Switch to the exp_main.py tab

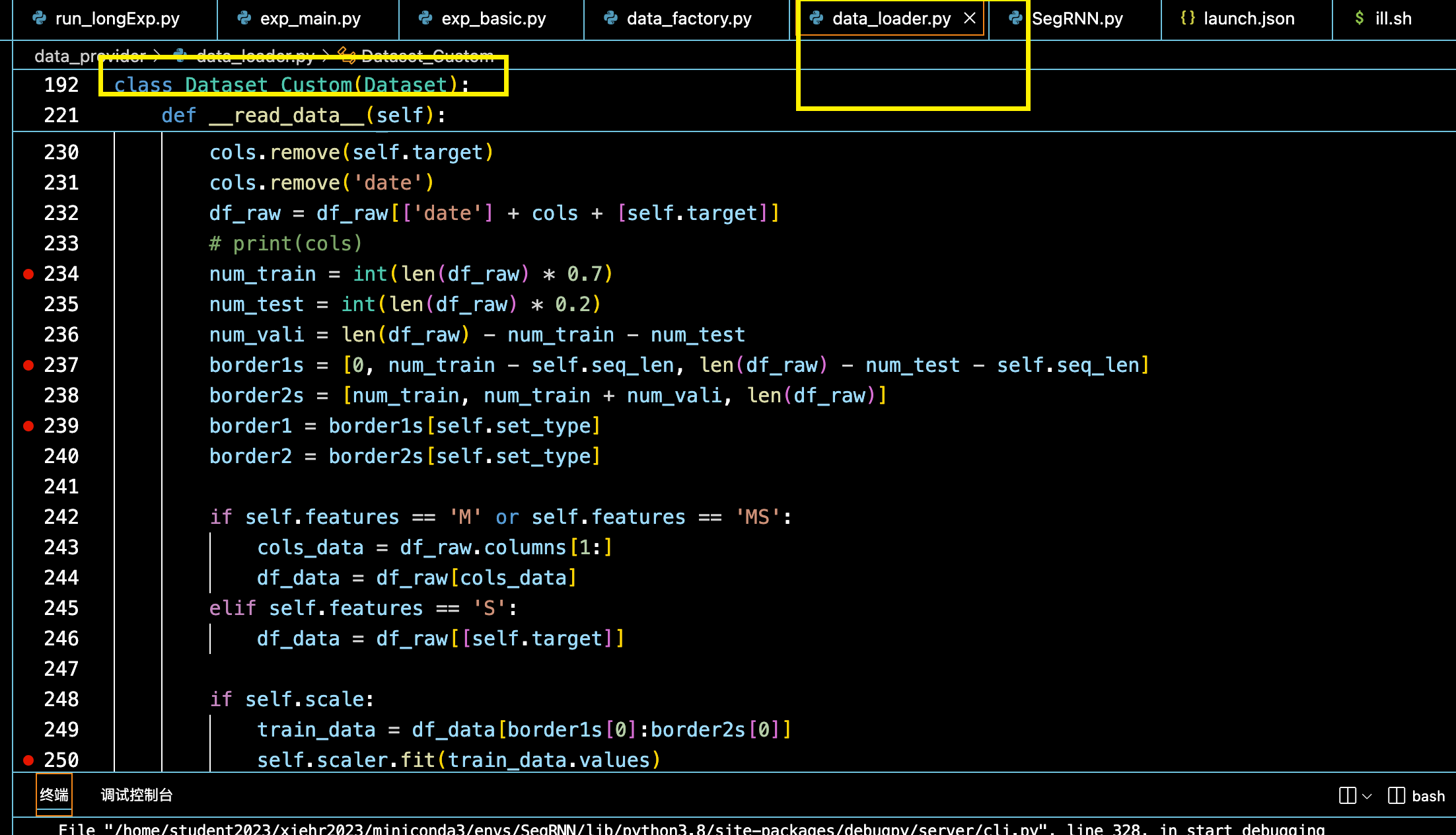pyautogui.click(x=309, y=18)
